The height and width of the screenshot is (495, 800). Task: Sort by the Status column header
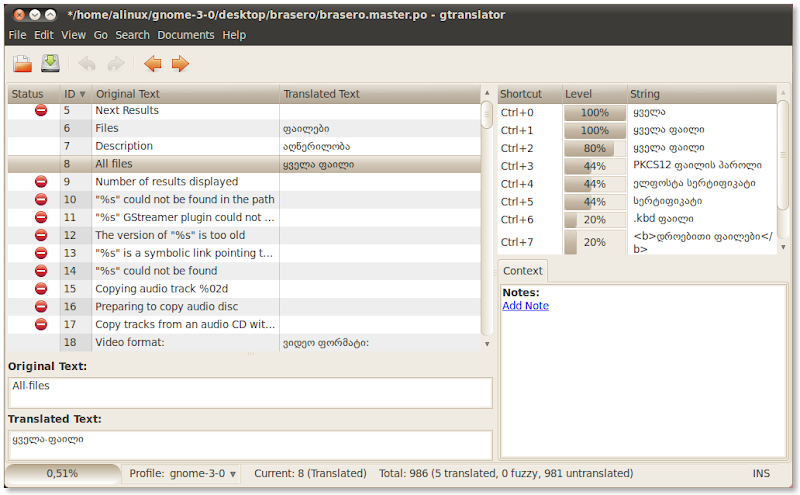[x=34, y=94]
